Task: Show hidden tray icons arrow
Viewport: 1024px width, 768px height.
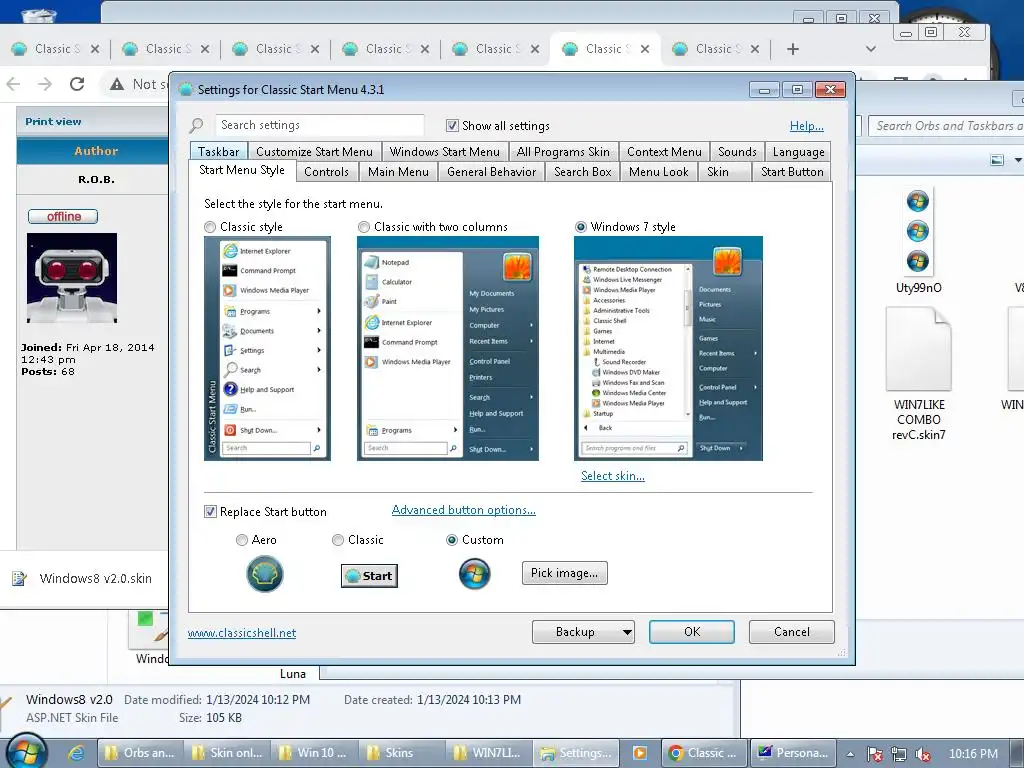Action: [850, 754]
